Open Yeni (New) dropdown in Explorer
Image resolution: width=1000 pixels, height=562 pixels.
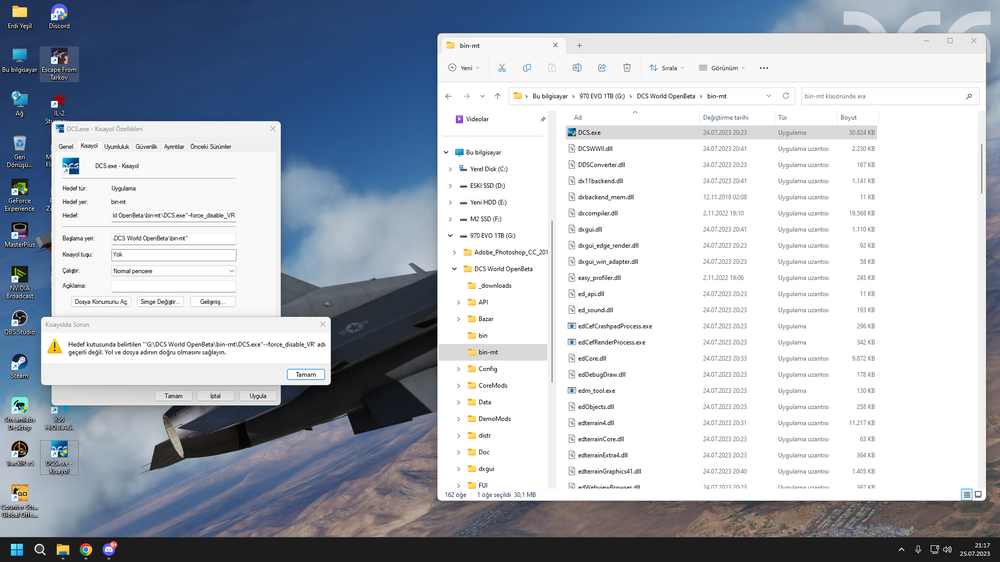coord(464,68)
